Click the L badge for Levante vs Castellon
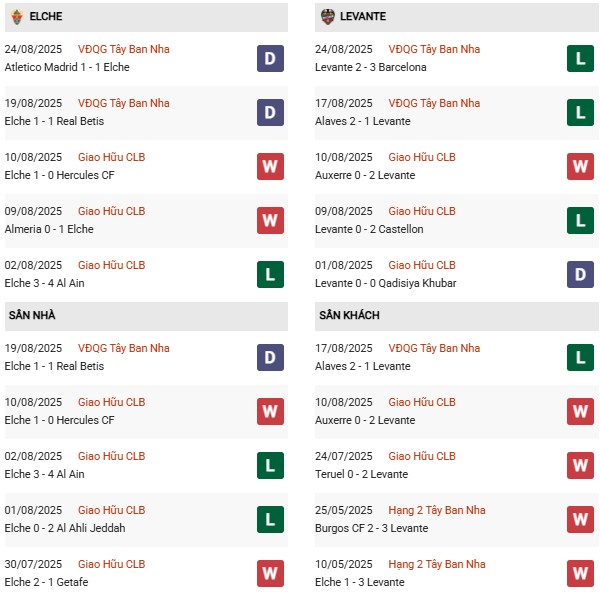The width and height of the screenshot is (600, 596). pos(580,220)
